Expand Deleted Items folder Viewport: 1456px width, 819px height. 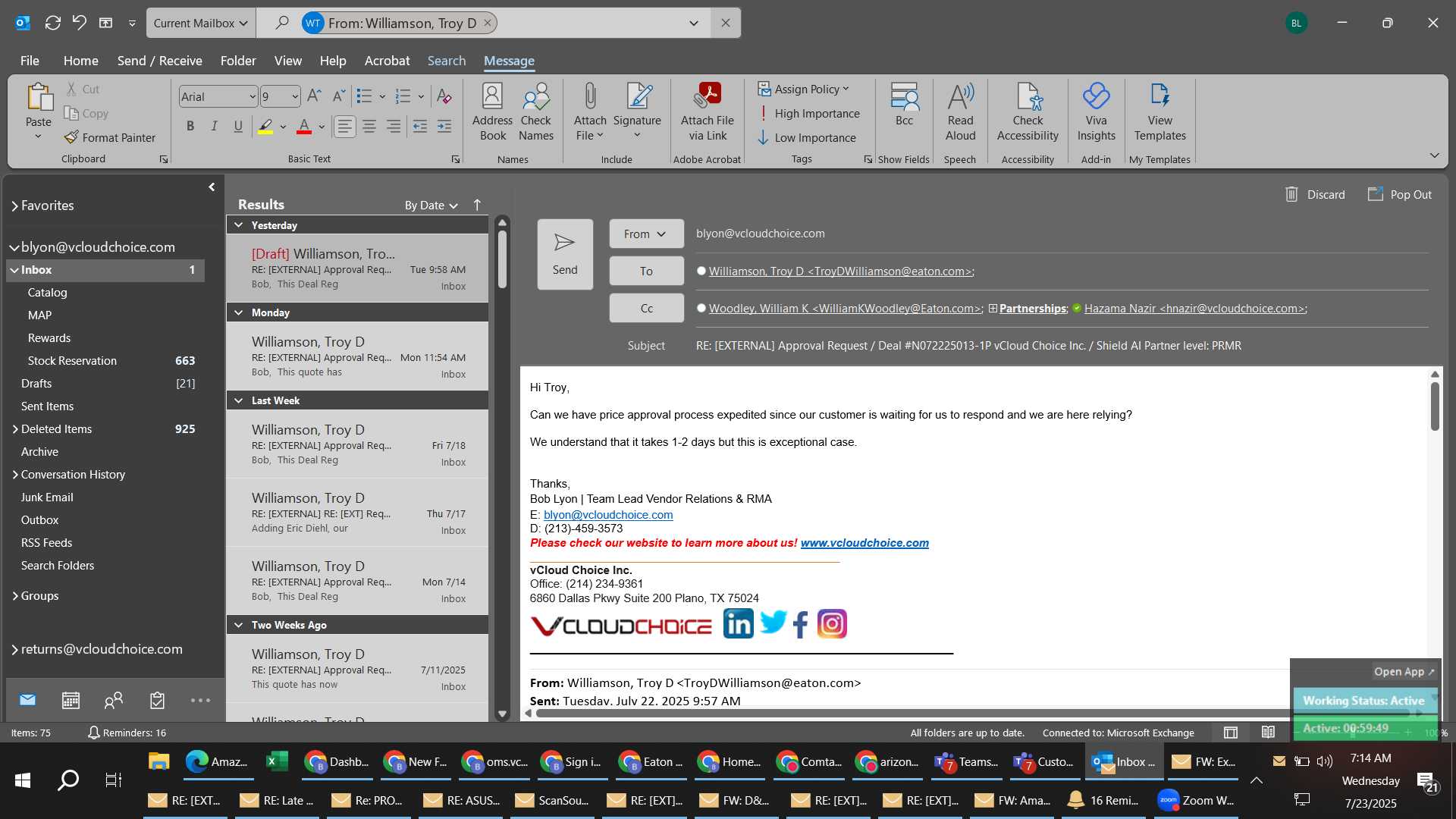pyautogui.click(x=14, y=428)
